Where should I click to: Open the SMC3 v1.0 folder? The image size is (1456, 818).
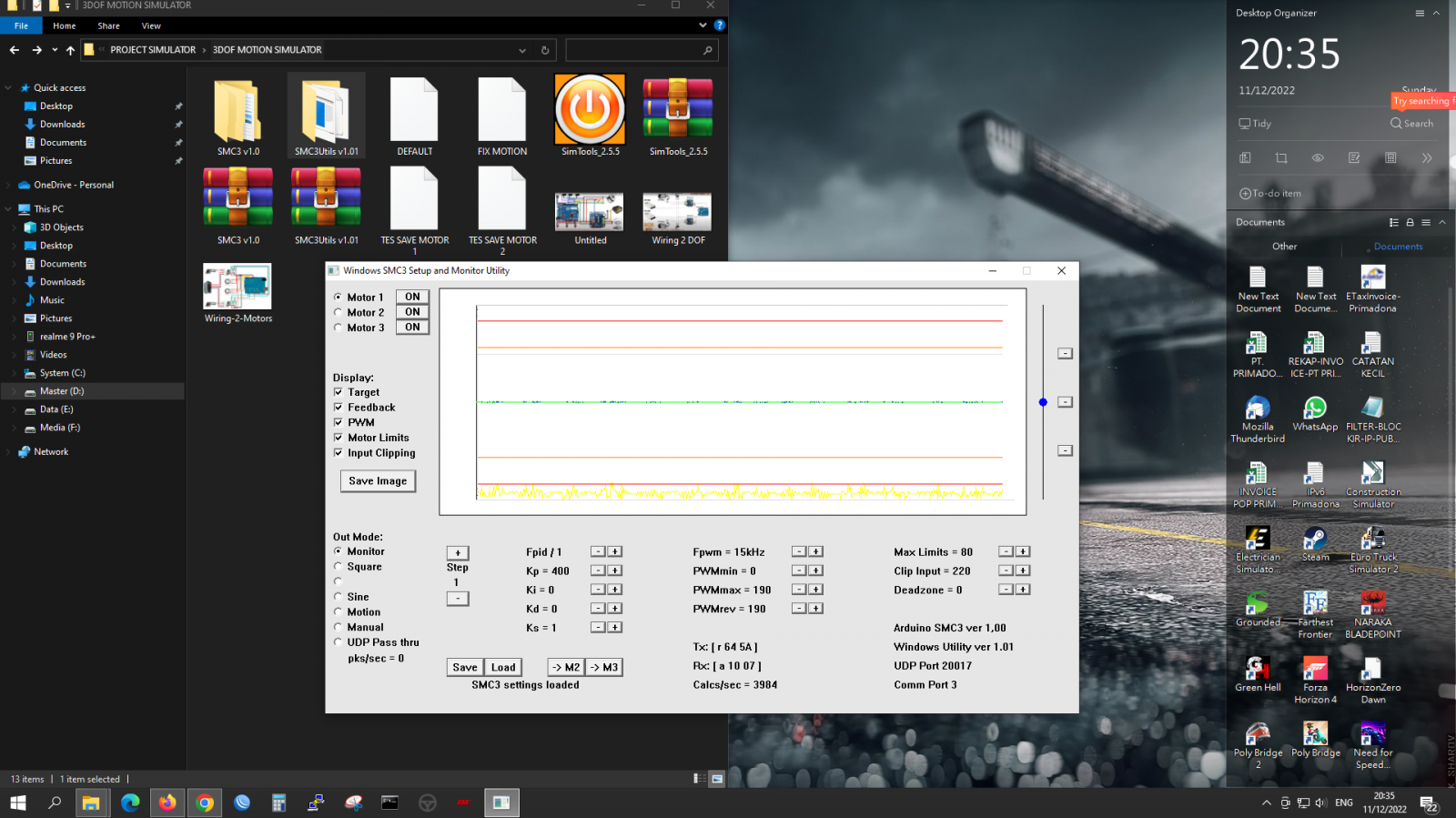pyautogui.click(x=238, y=116)
